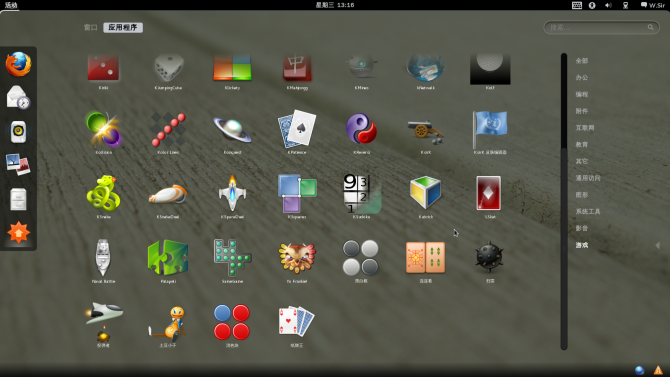The width and height of the screenshot is (670, 377).
Task: Switch to the 窗口 (Windows) tab
Action: coord(91,27)
